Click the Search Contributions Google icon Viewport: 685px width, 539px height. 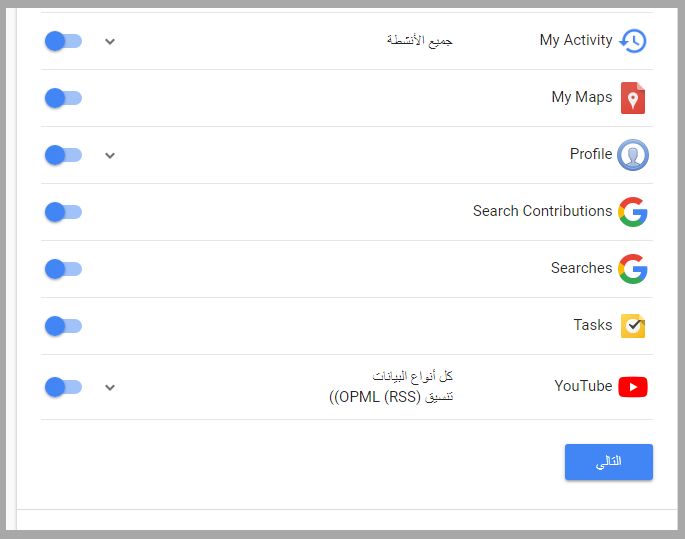tap(633, 212)
